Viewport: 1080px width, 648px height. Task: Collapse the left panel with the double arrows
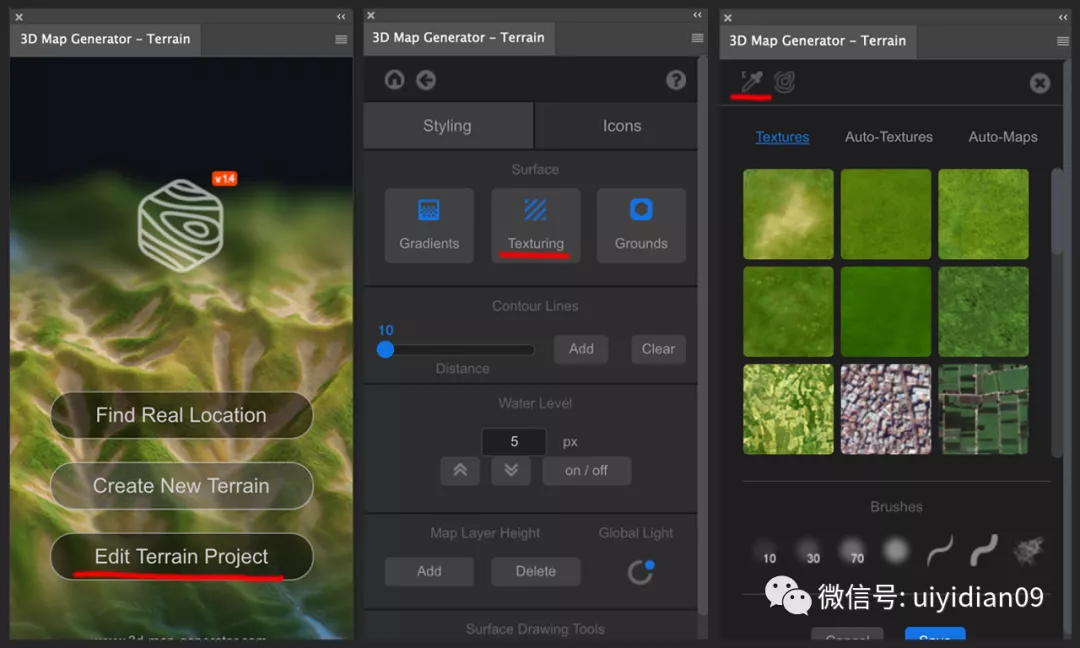(x=341, y=17)
